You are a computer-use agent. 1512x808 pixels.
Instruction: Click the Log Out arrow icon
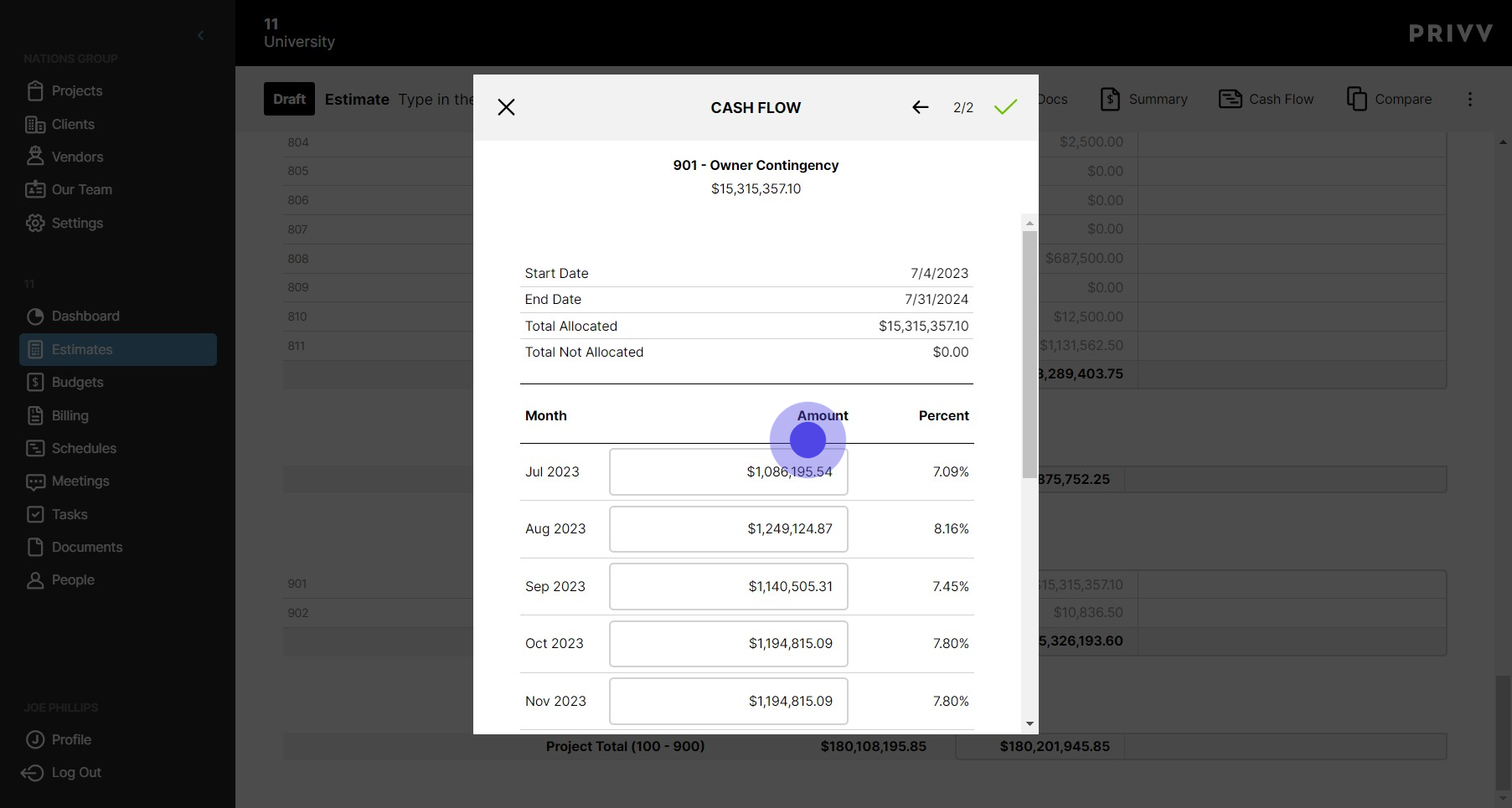(x=32, y=772)
